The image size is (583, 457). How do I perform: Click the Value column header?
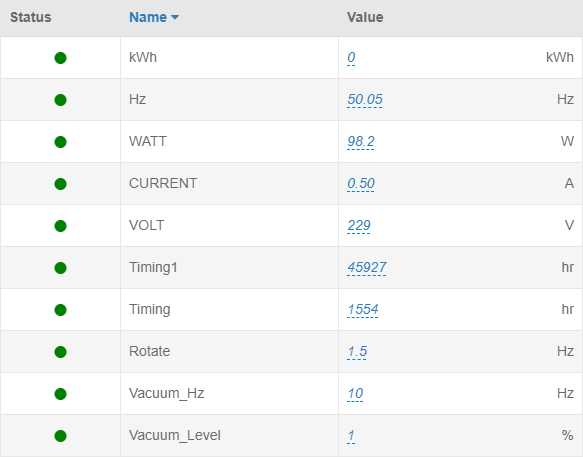point(365,17)
